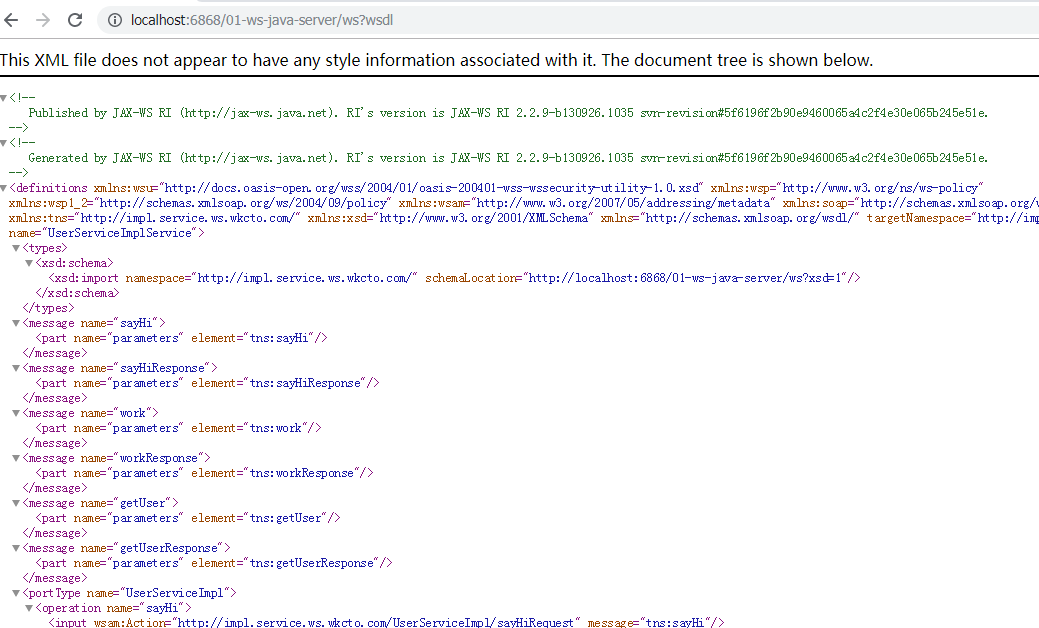This screenshot has height=628, width=1039.
Task: Click the tns:getUser element value
Action: 286,519
